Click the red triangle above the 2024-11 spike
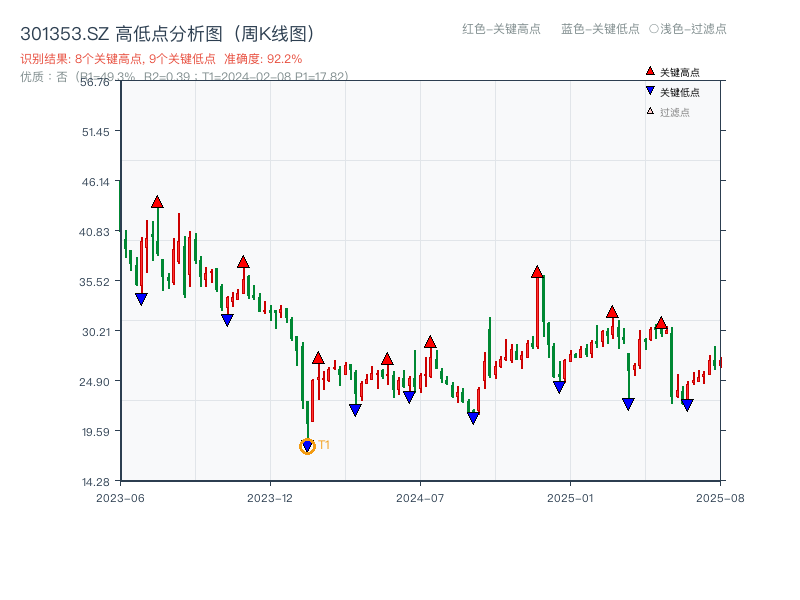Screen dimensions: 800x600 (x=538, y=270)
